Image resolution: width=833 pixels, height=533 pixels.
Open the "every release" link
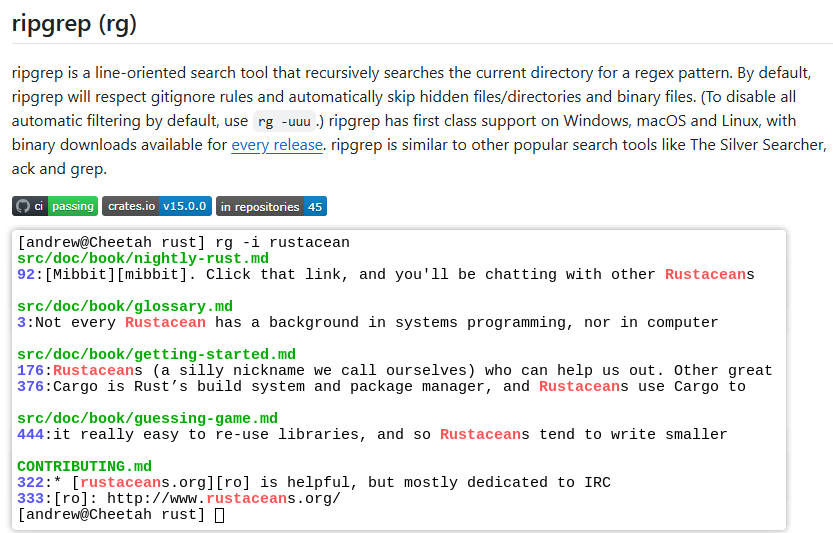coord(277,145)
